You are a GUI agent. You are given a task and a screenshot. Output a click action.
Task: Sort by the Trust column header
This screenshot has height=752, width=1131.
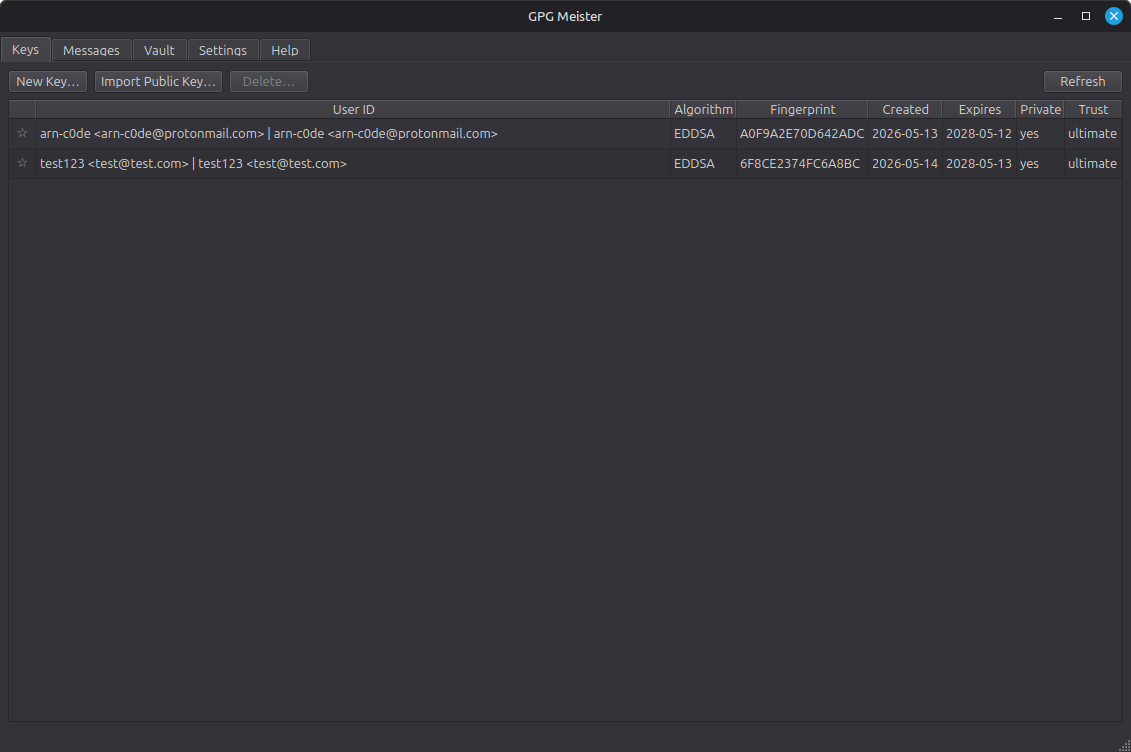click(1093, 110)
